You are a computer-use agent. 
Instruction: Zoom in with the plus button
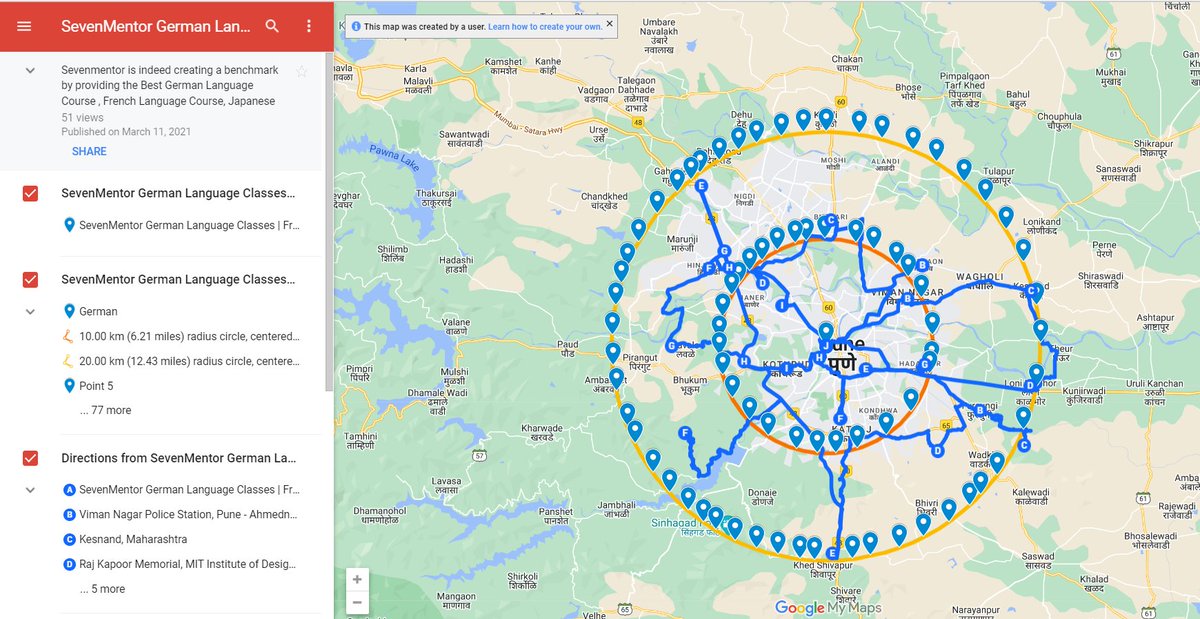point(358,579)
